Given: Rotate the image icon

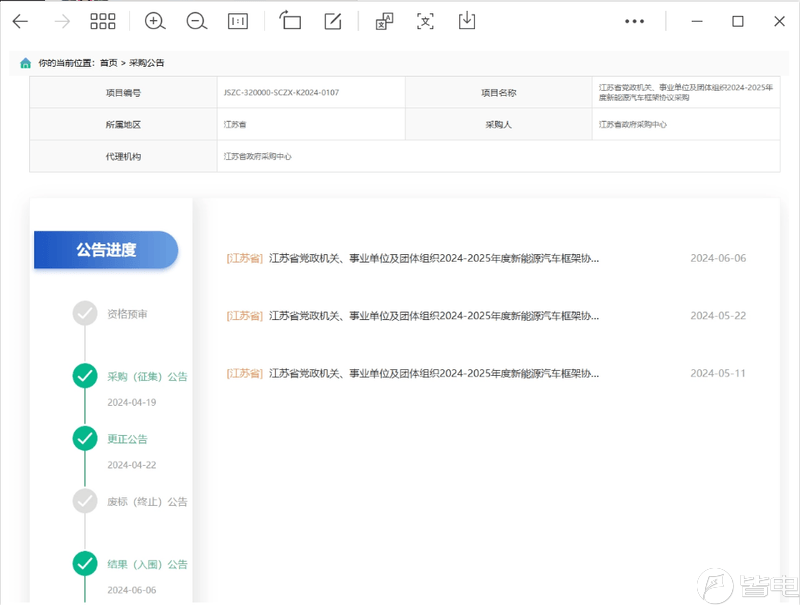Looking at the screenshot, I should coord(290,20).
